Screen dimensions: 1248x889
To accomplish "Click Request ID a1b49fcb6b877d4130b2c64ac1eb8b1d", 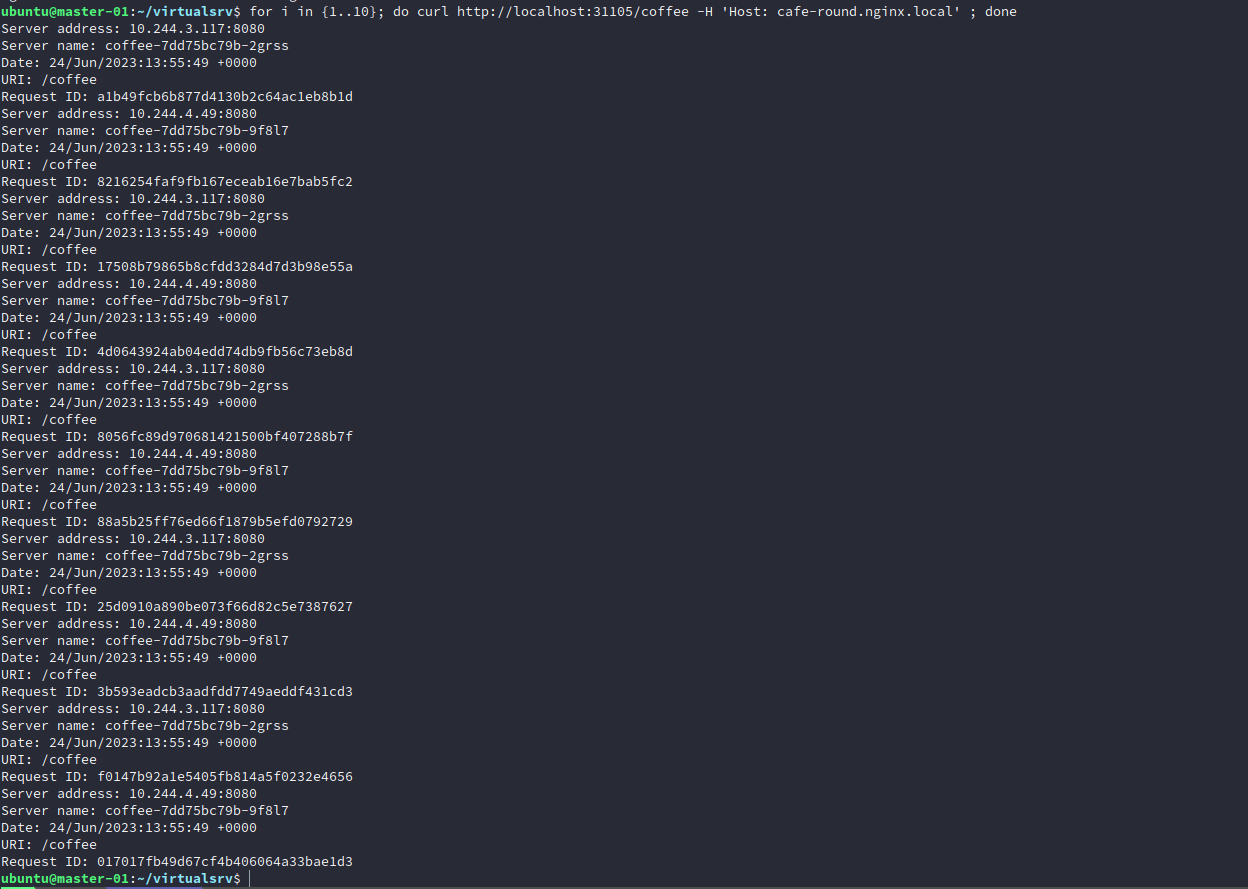I will coord(224,97).
